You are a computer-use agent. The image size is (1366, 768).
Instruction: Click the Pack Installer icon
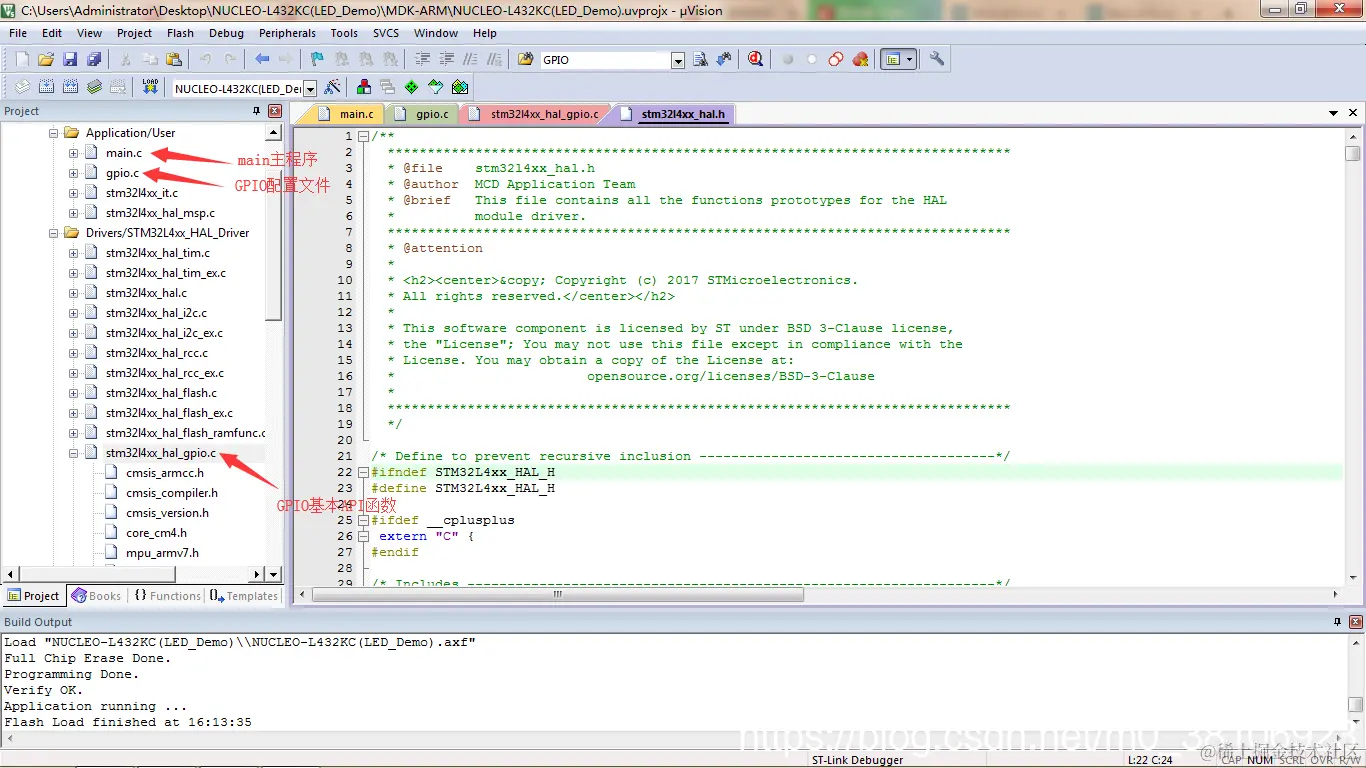pyautogui.click(x=460, y=87)
